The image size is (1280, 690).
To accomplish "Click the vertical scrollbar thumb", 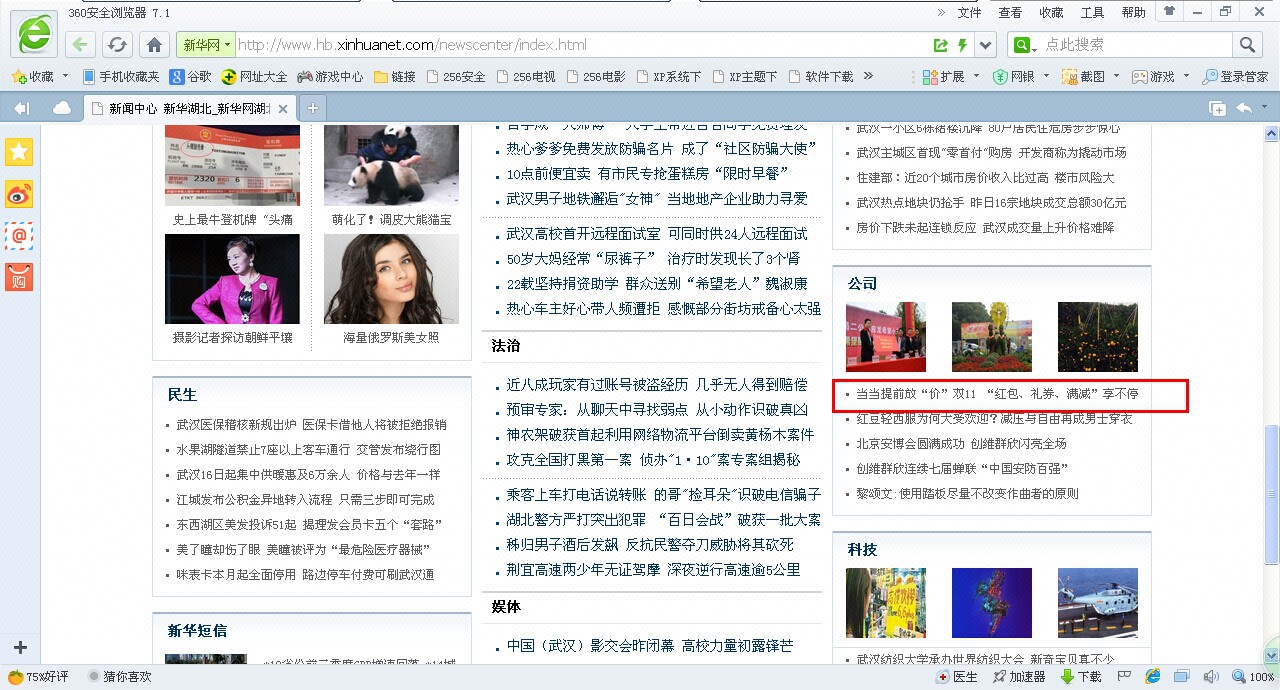I will pyautogui.click(x=1271, y=494).
